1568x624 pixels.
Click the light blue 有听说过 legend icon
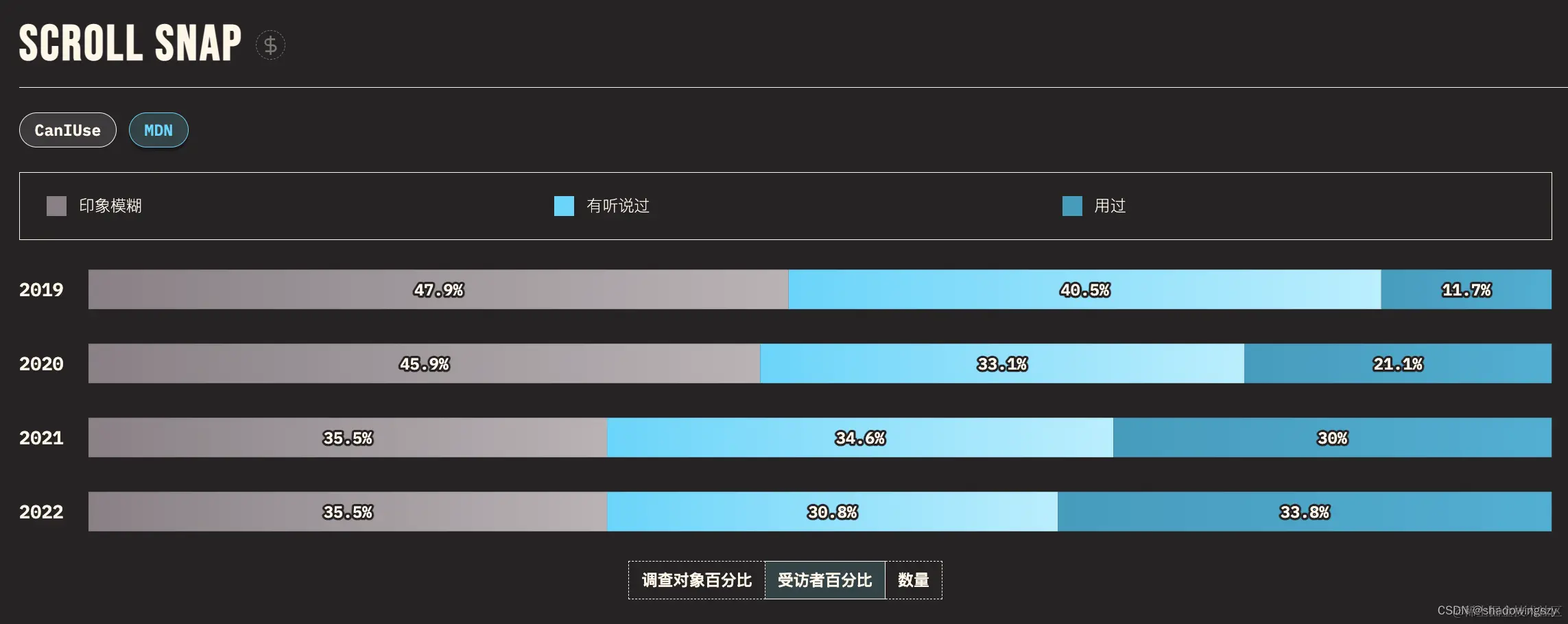563,206
